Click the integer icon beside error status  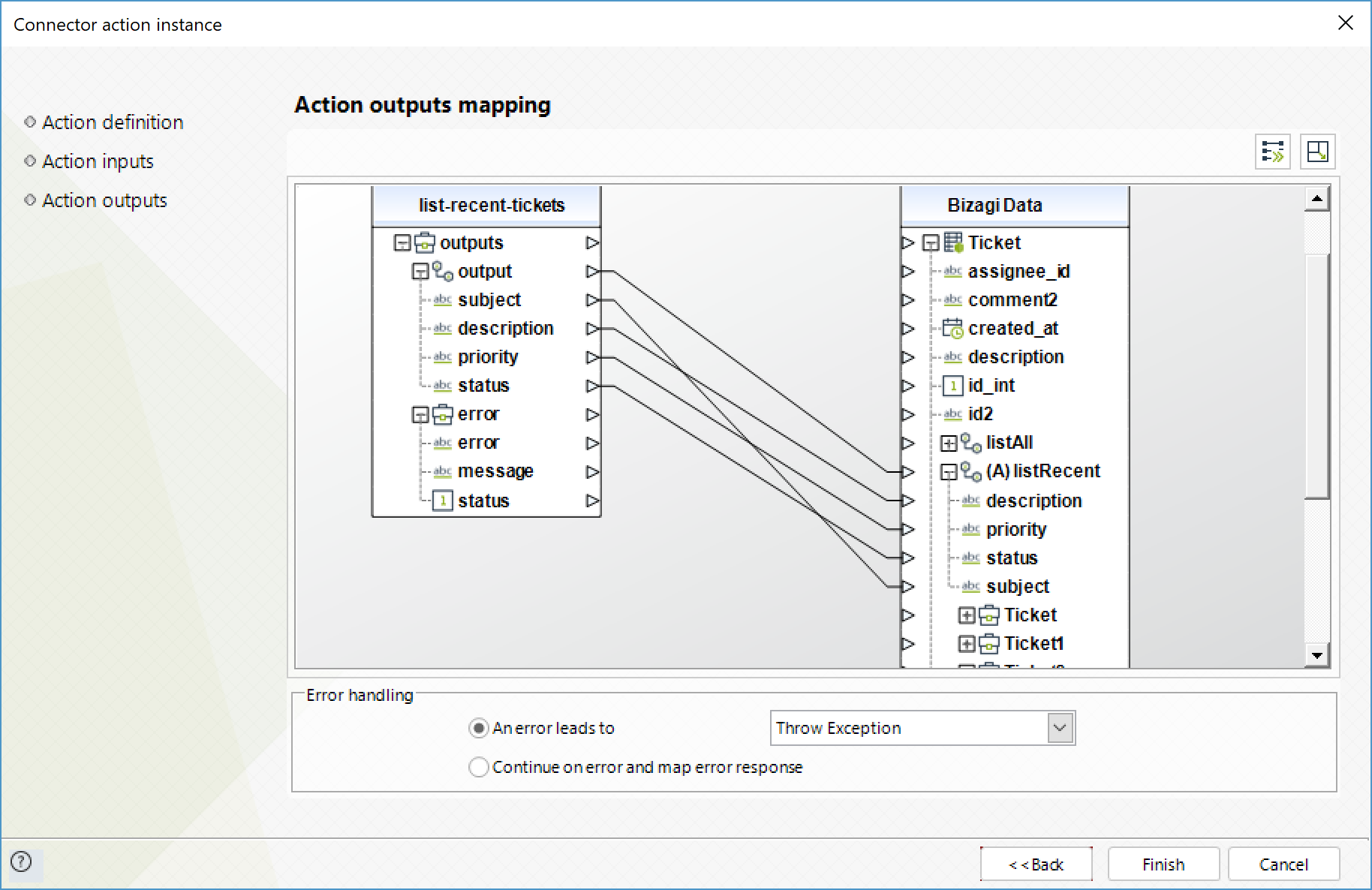pos(443,501)
